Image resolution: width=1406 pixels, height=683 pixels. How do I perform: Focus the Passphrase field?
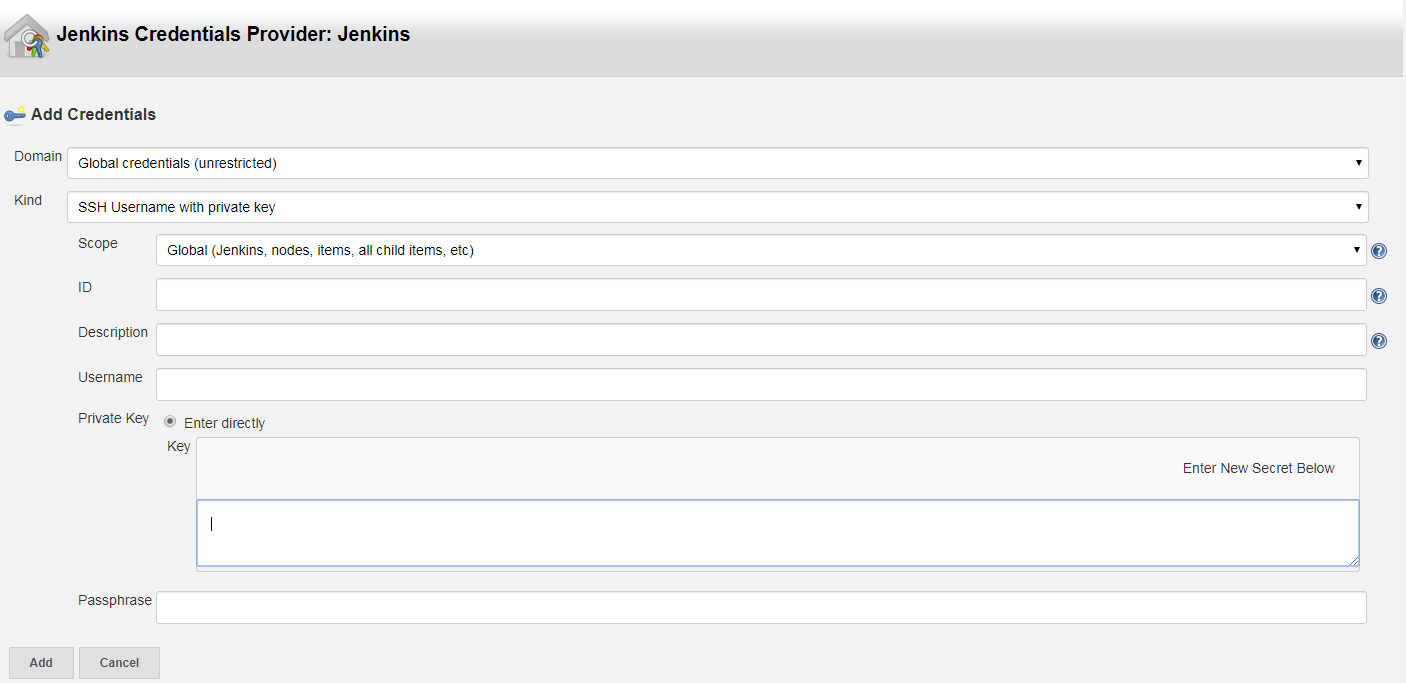(760, 607)
